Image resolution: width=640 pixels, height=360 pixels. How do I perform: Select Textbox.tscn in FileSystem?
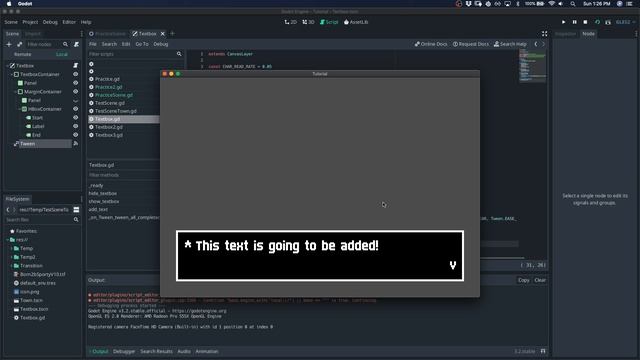pos(31,309)
